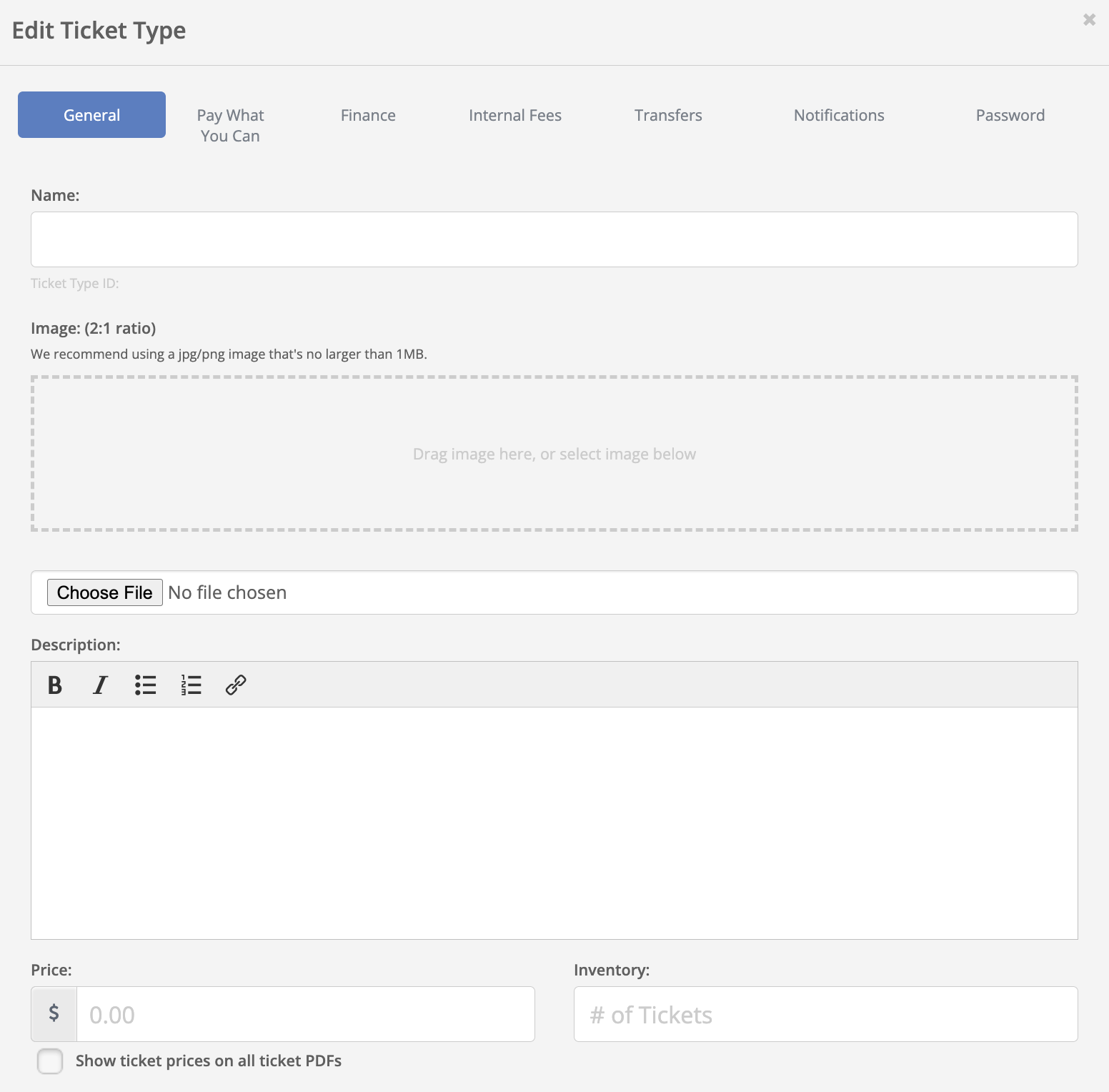Go to the Internal Fees tab
Screen dimensions: 1109x1092
pyautogui.click(x=514, y=115)
